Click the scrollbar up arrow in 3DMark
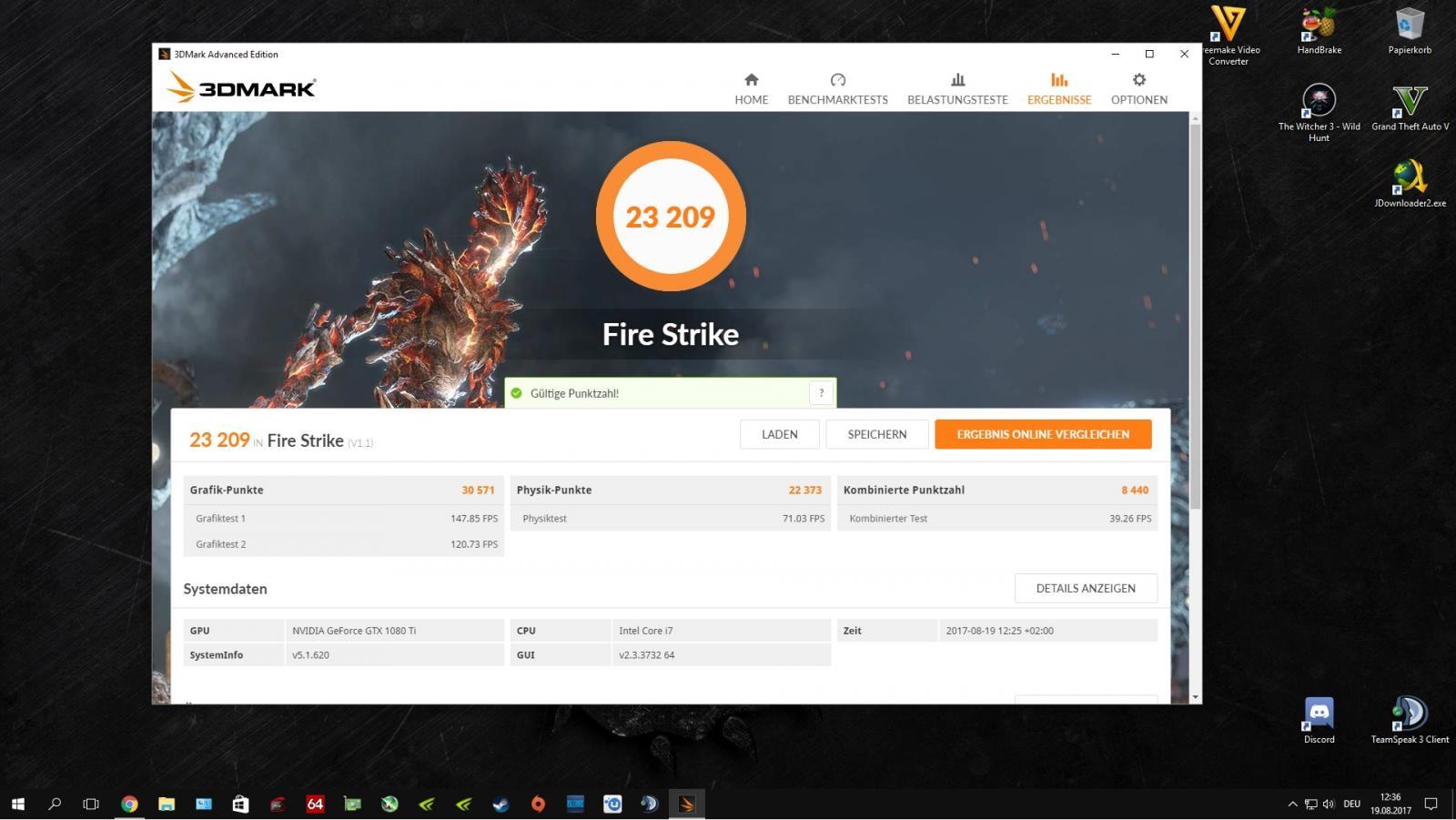Viewport: 1456px width, 820px height. 1195,118
